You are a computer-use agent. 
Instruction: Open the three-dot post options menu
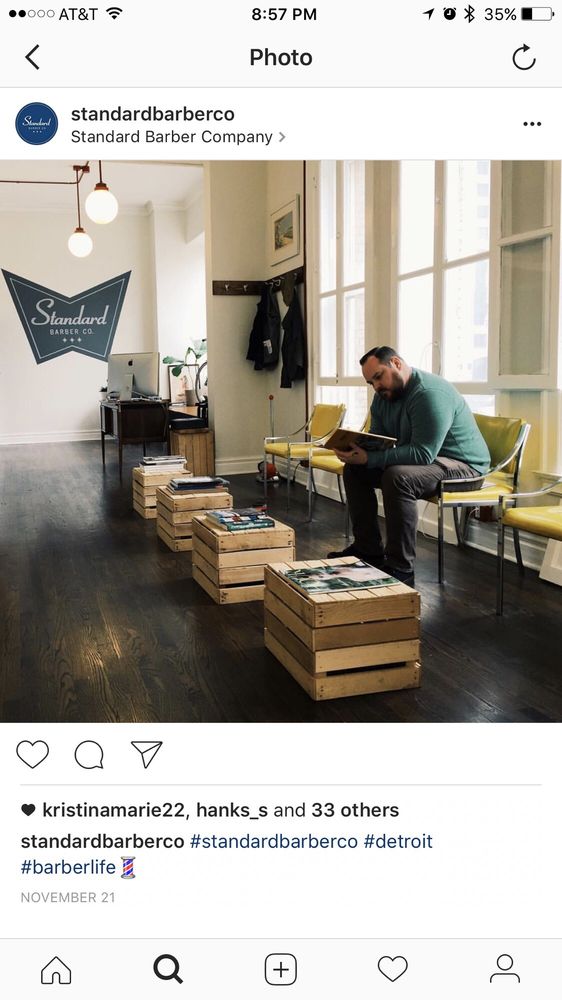pyautogui.click(x=532, y=124)
